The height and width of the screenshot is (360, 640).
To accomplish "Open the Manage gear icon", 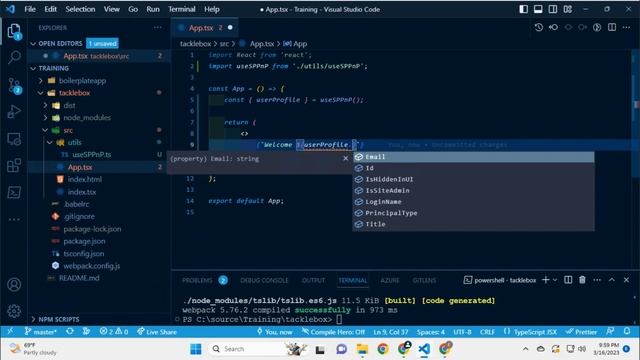I will pos(14,311).
